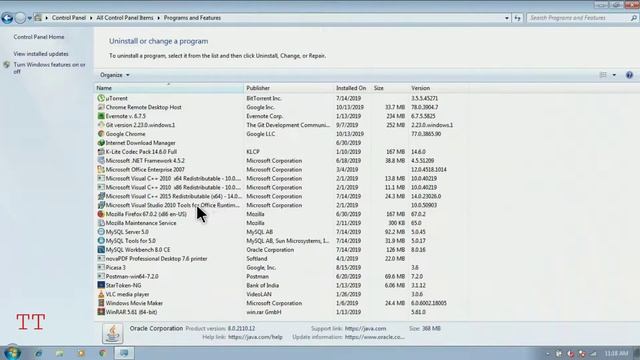Click the VideoLAN publisher cell
This screenshot has height=360, width=640.
[x=259, y=294]
